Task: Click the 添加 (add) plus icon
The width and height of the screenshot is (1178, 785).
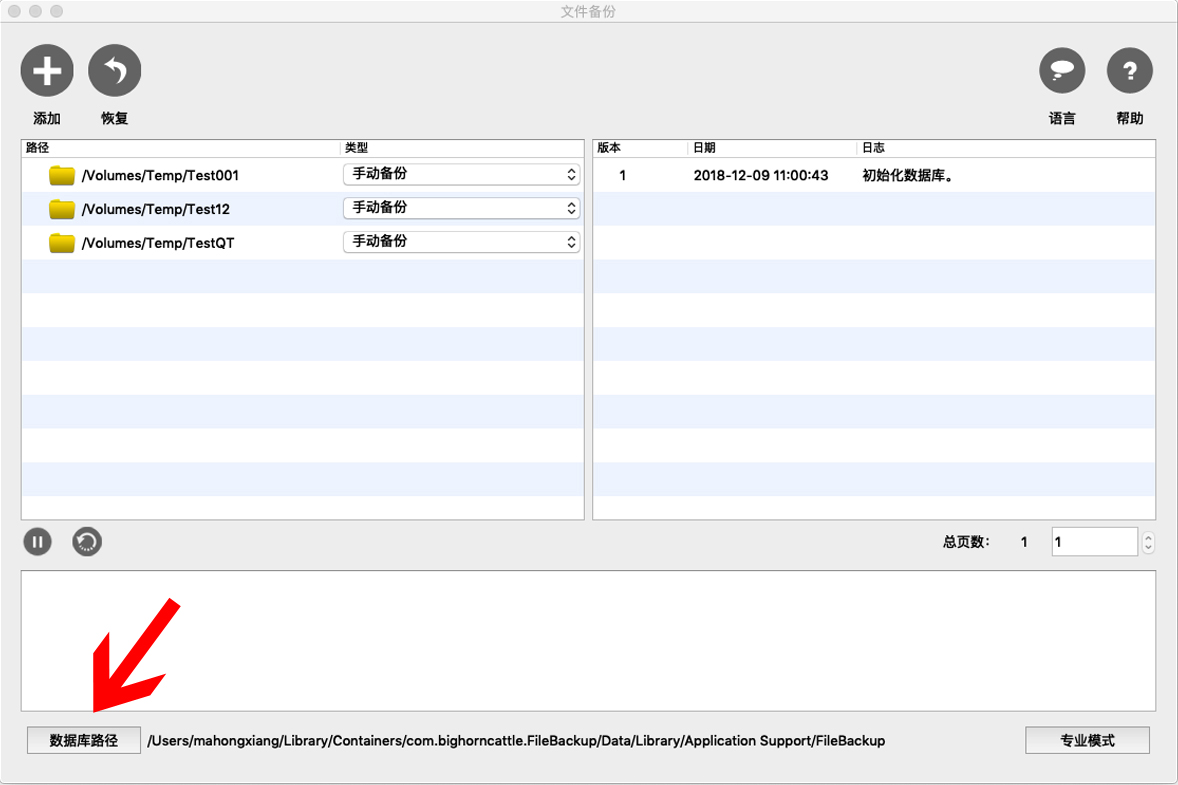Action: coord(47,71)
